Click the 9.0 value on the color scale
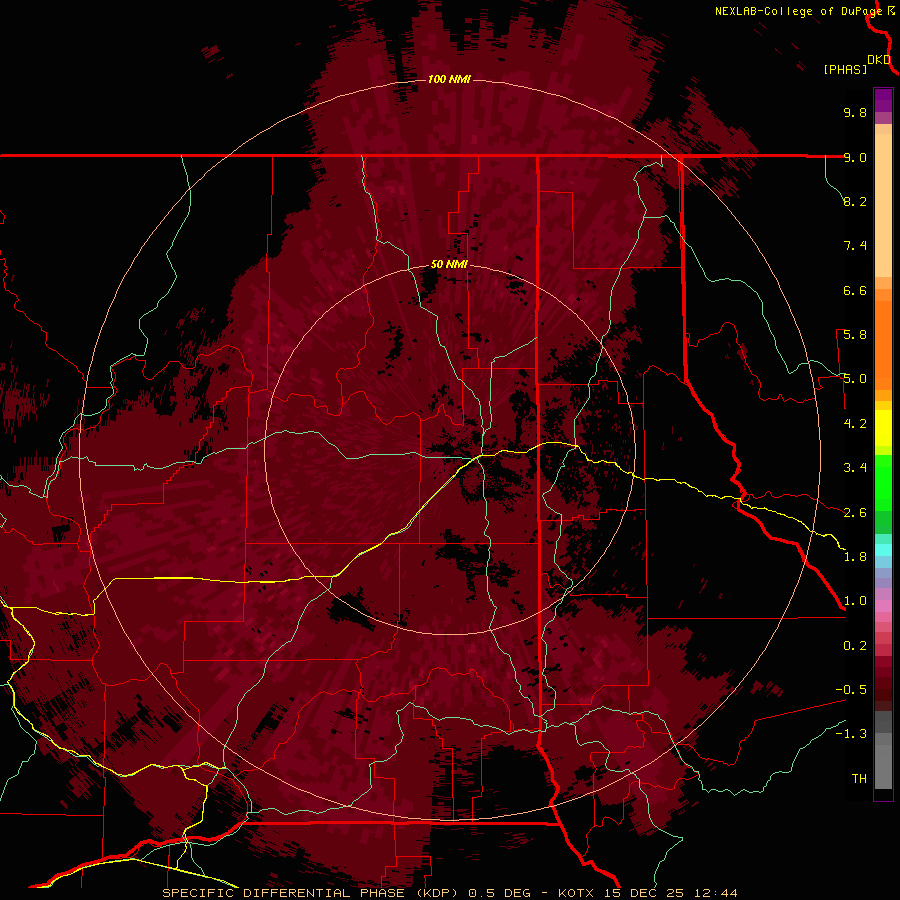 click(855, 157)
